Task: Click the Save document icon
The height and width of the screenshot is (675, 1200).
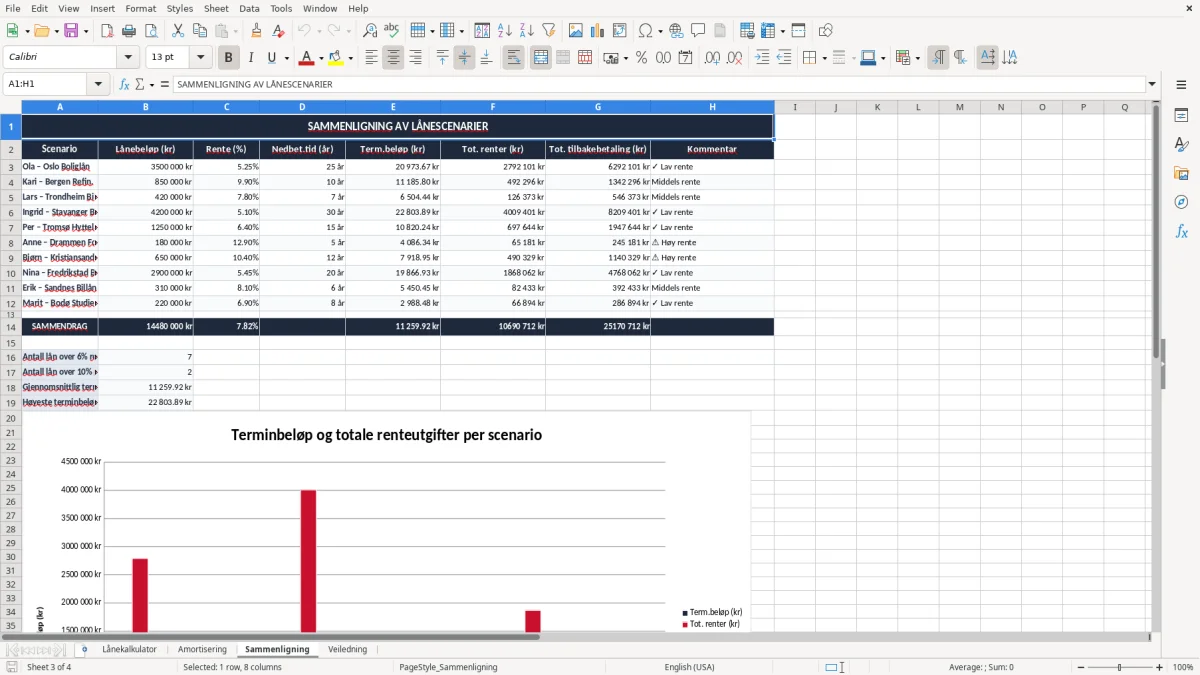Action: (x=71, y=31)
